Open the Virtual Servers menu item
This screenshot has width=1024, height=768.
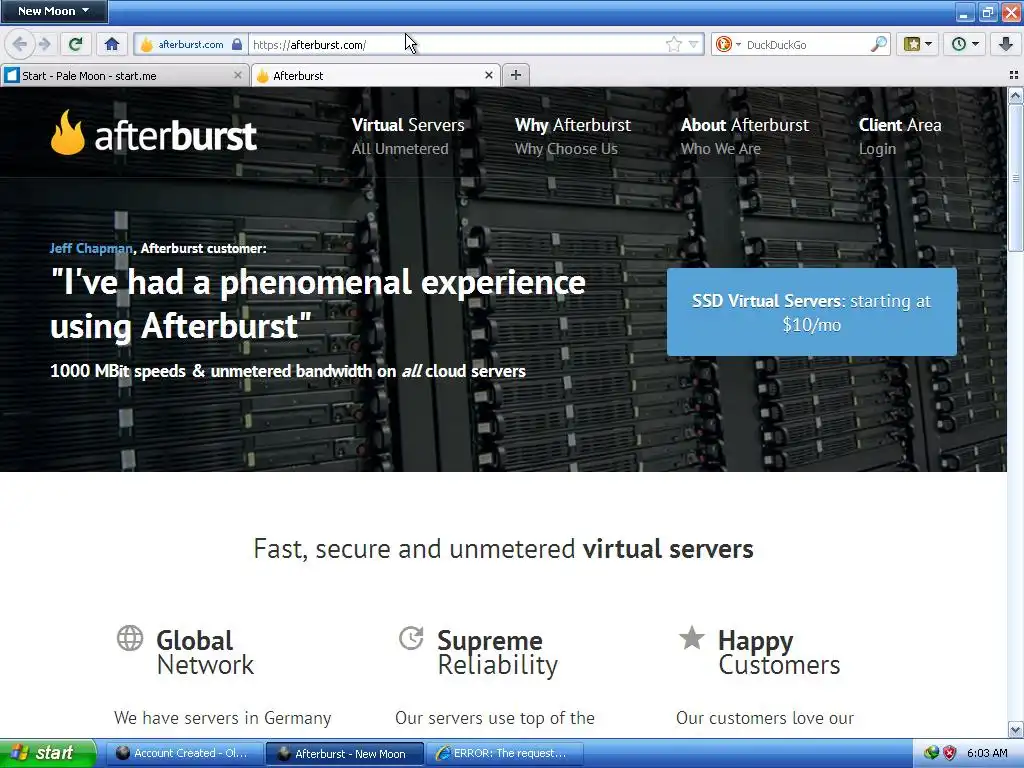click(x=408, y=136)
